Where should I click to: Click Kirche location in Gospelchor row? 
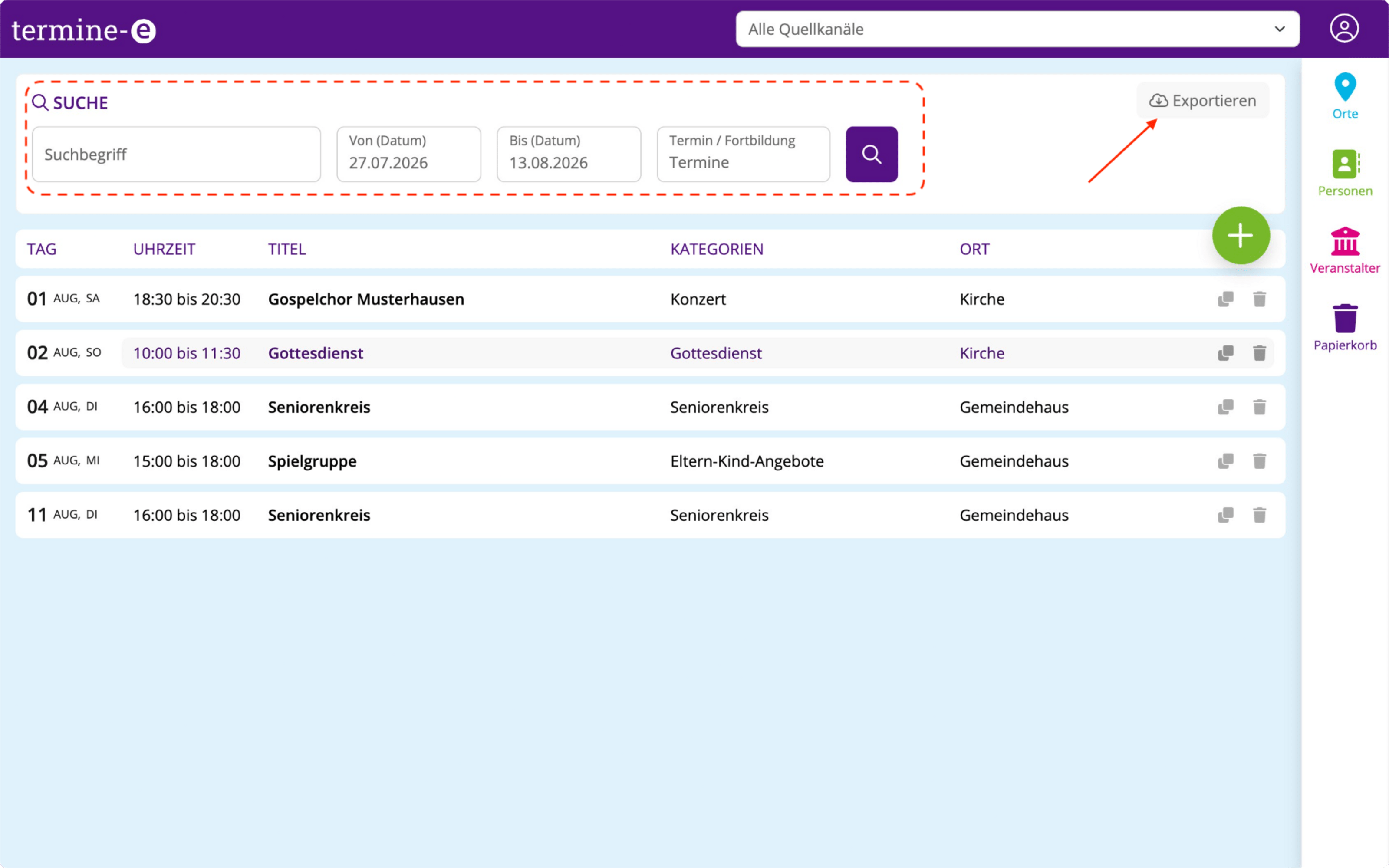(x=982, y=299)
